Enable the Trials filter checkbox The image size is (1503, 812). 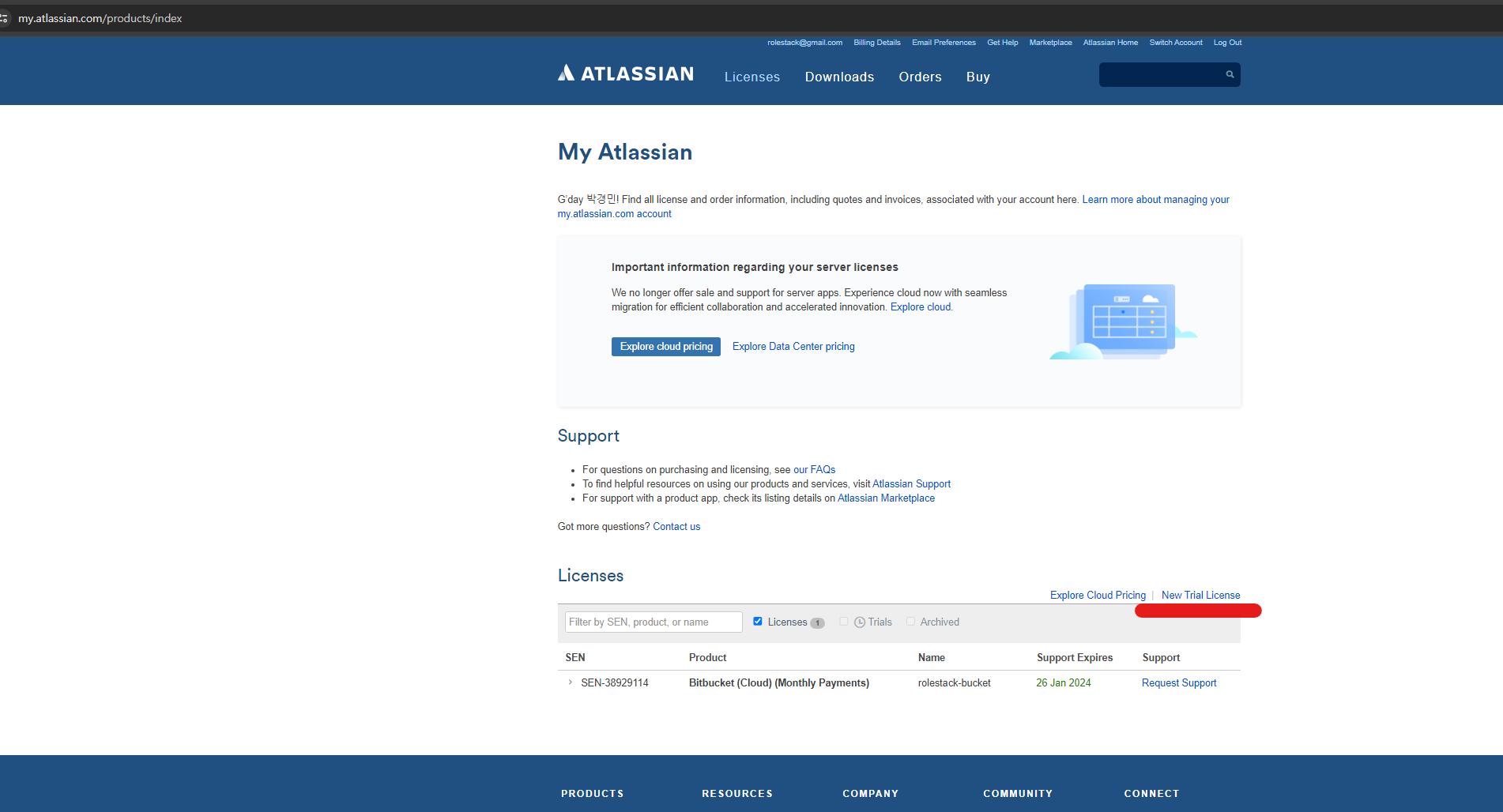844,622
